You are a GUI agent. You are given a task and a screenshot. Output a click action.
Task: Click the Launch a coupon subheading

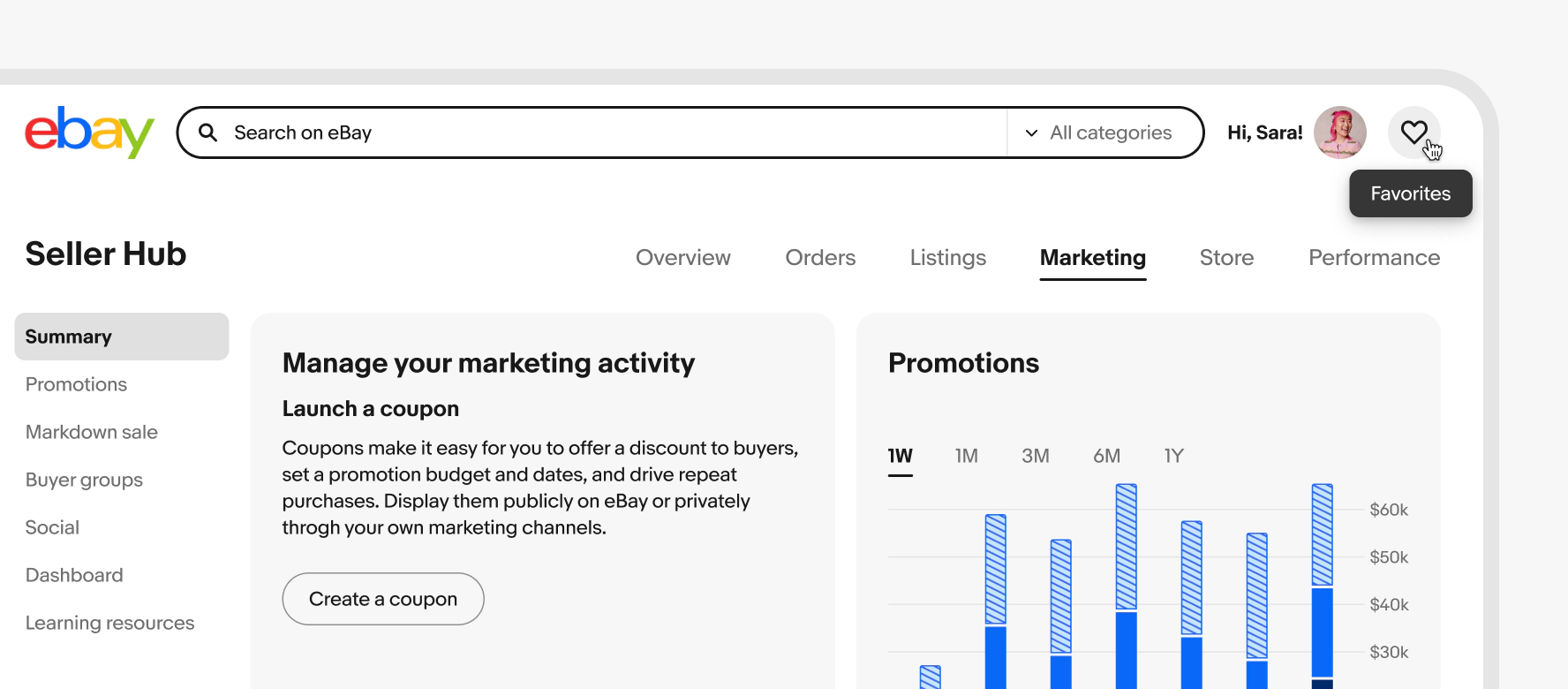(371, 409)
